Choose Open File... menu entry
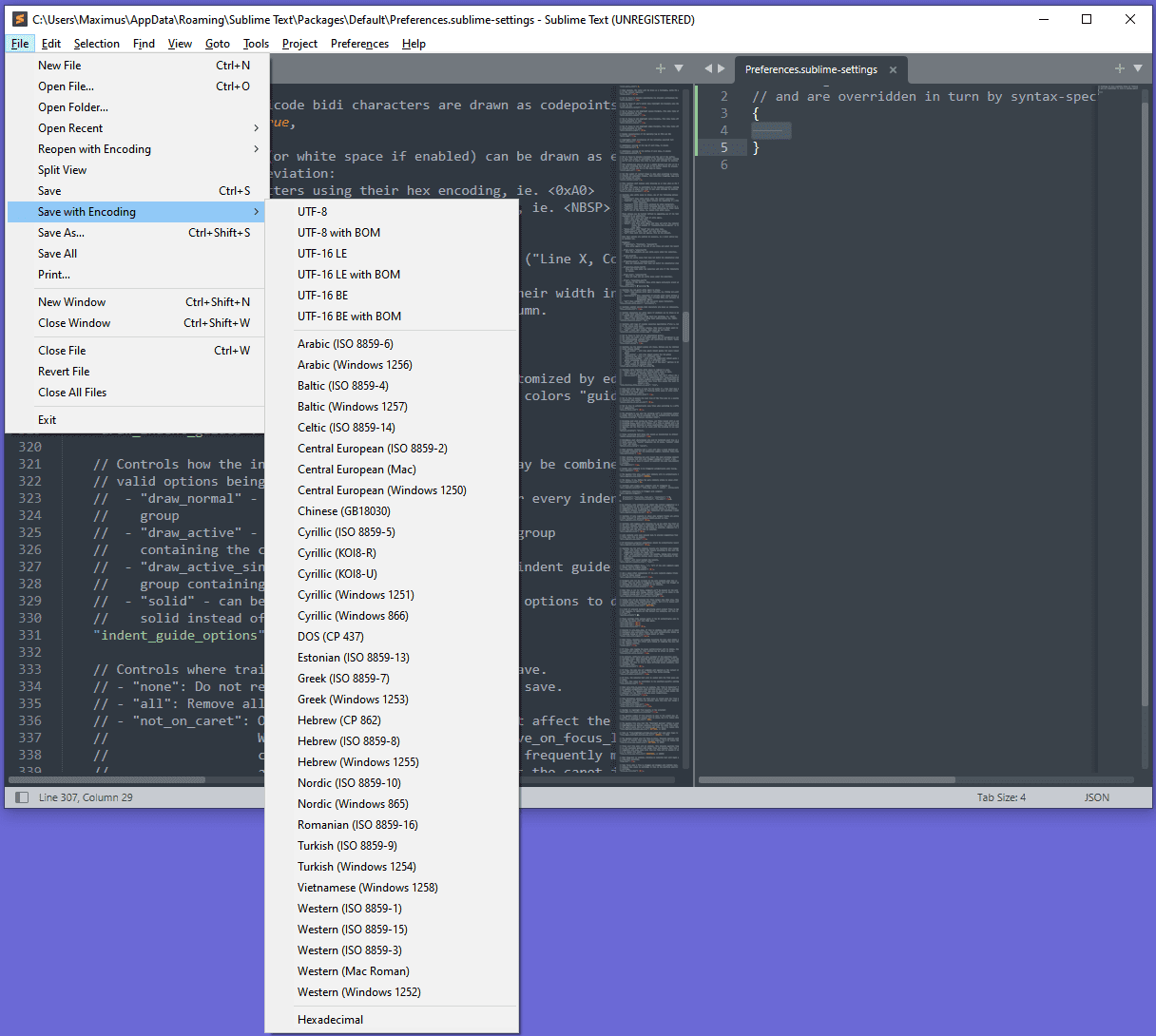This screenshot has height=1036, width=1156. point(137,86)
